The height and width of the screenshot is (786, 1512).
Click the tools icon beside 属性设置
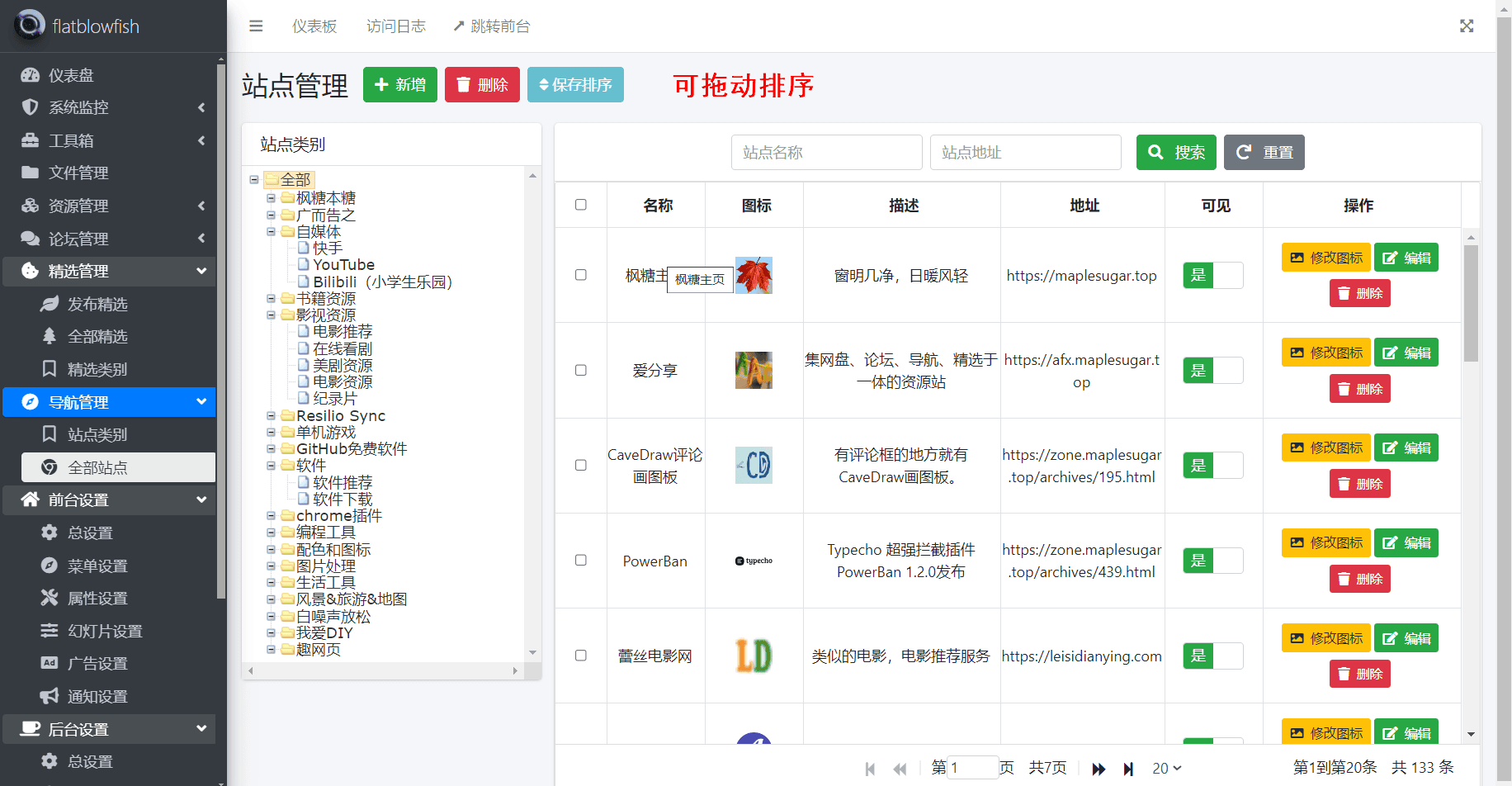point(50,598)
